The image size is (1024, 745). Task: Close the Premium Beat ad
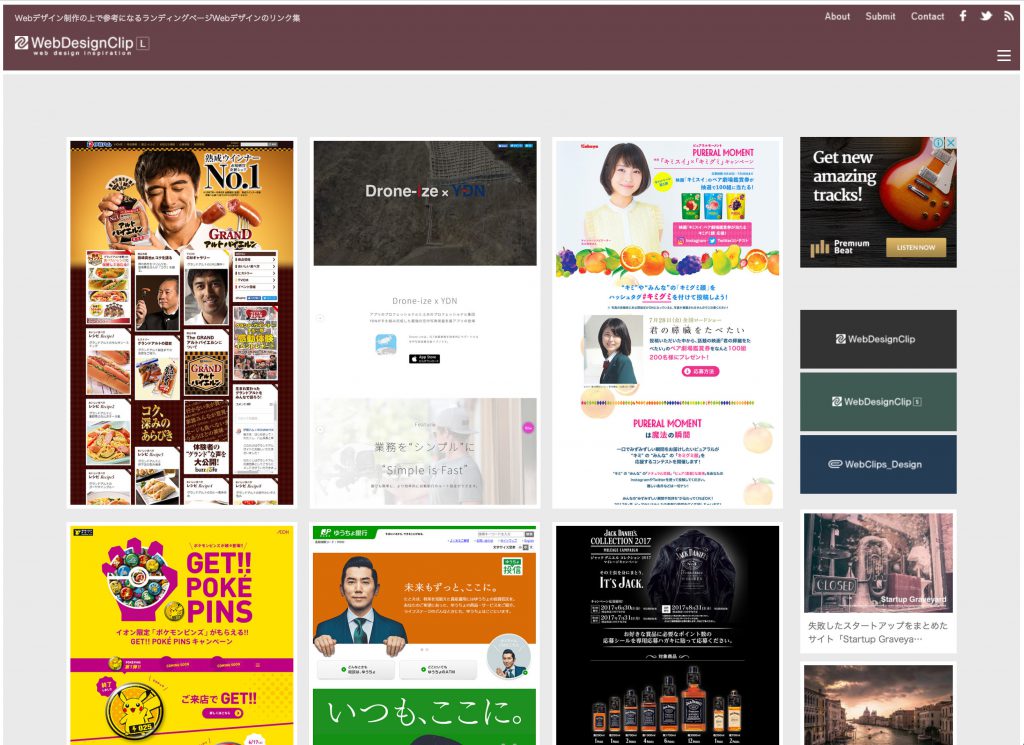click(951, 143)
